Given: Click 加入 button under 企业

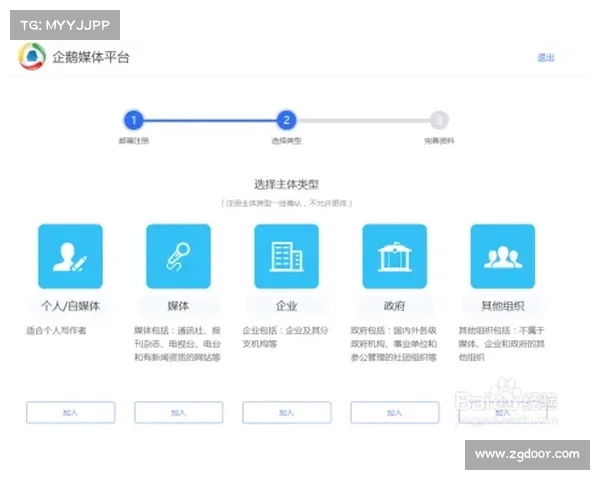Looking at the screenshot, I should coord(287,412).
